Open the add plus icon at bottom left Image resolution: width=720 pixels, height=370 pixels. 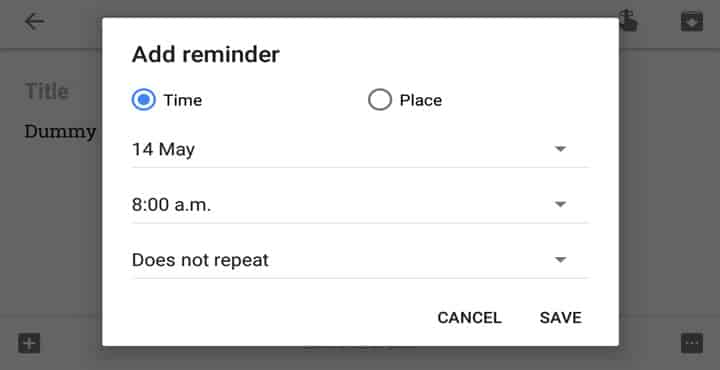point(29,343)
